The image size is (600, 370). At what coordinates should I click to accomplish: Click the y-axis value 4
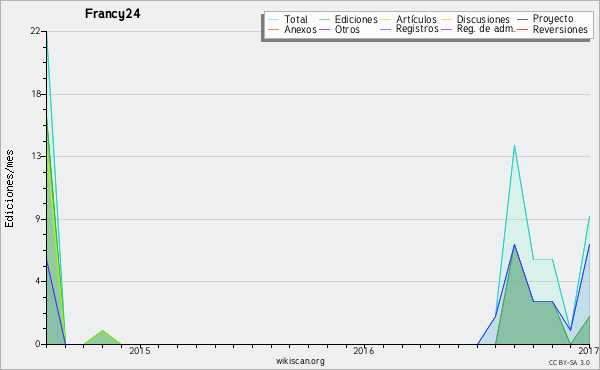(38, 281)
